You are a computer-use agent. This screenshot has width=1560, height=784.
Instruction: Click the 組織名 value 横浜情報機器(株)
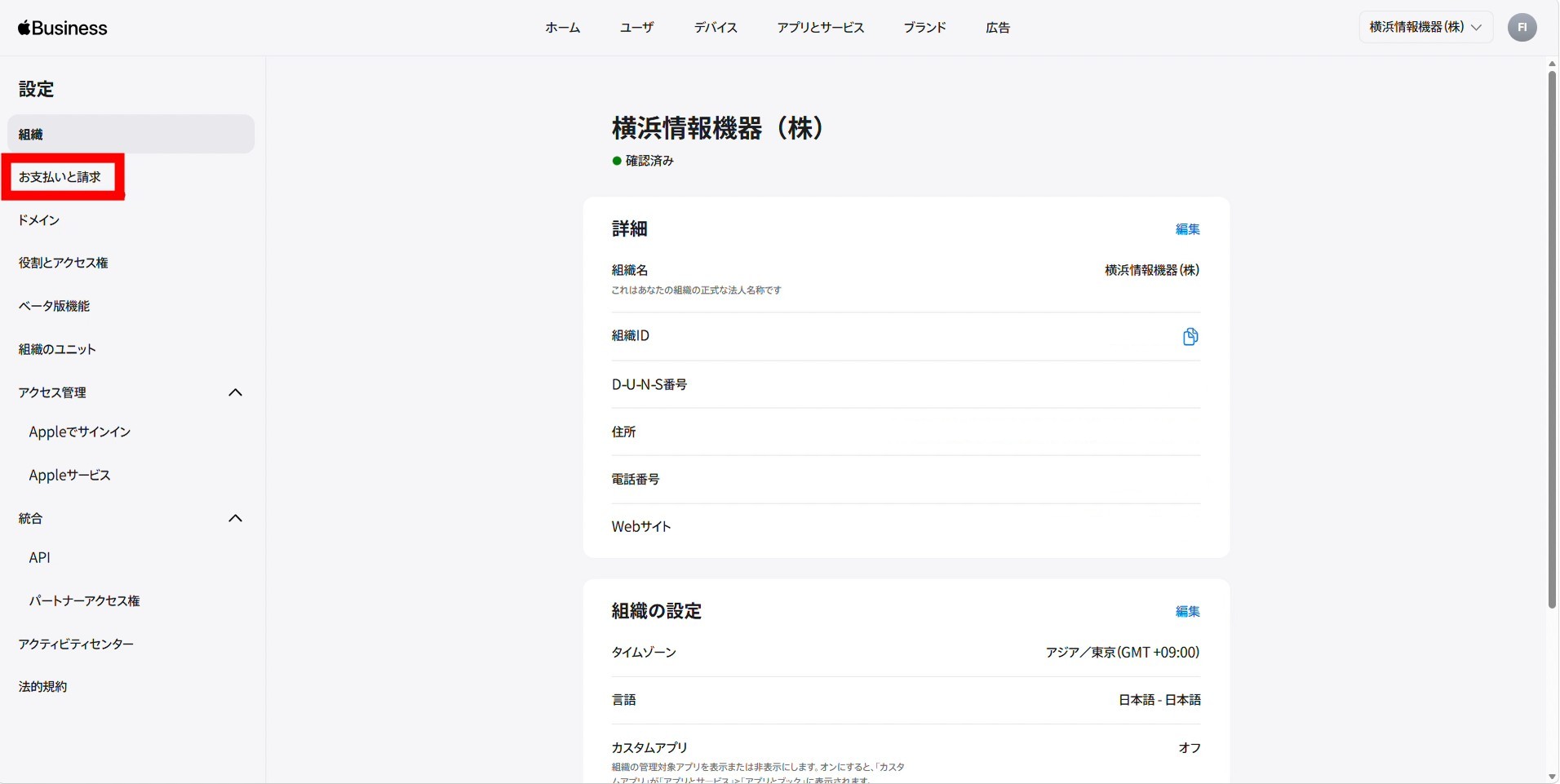[1152, 270]
